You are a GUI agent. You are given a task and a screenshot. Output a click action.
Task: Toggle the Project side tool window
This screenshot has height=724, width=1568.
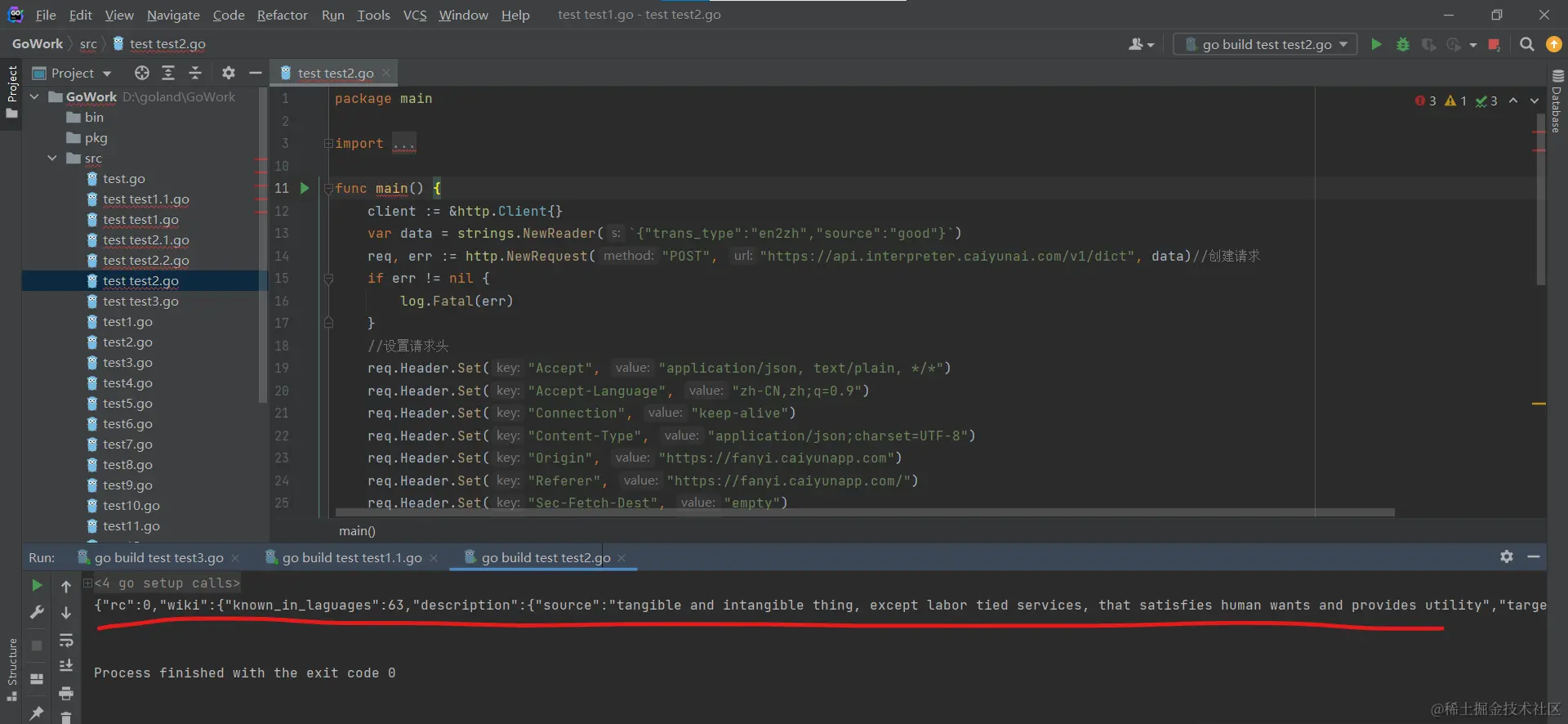click(12, 92)
